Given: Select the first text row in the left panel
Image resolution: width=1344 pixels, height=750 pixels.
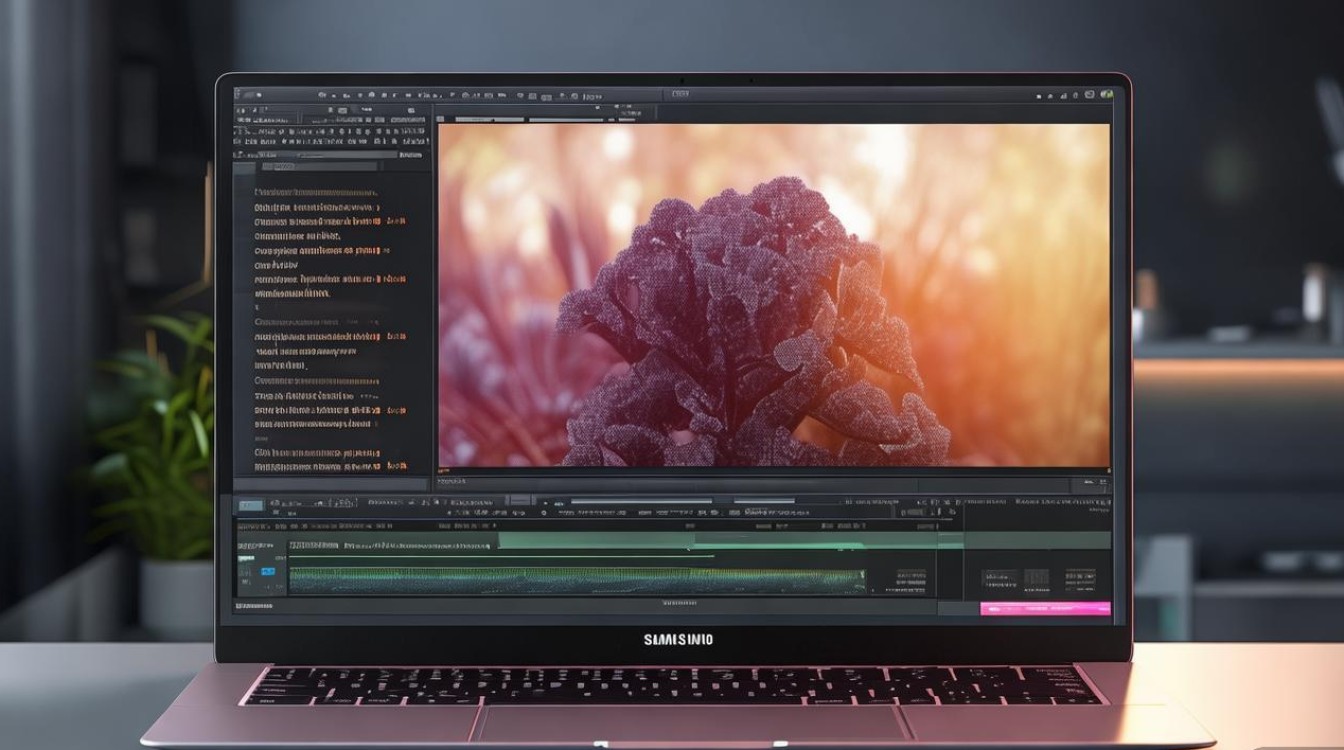Looking at the screenshot, I should [x=316, y=192].
